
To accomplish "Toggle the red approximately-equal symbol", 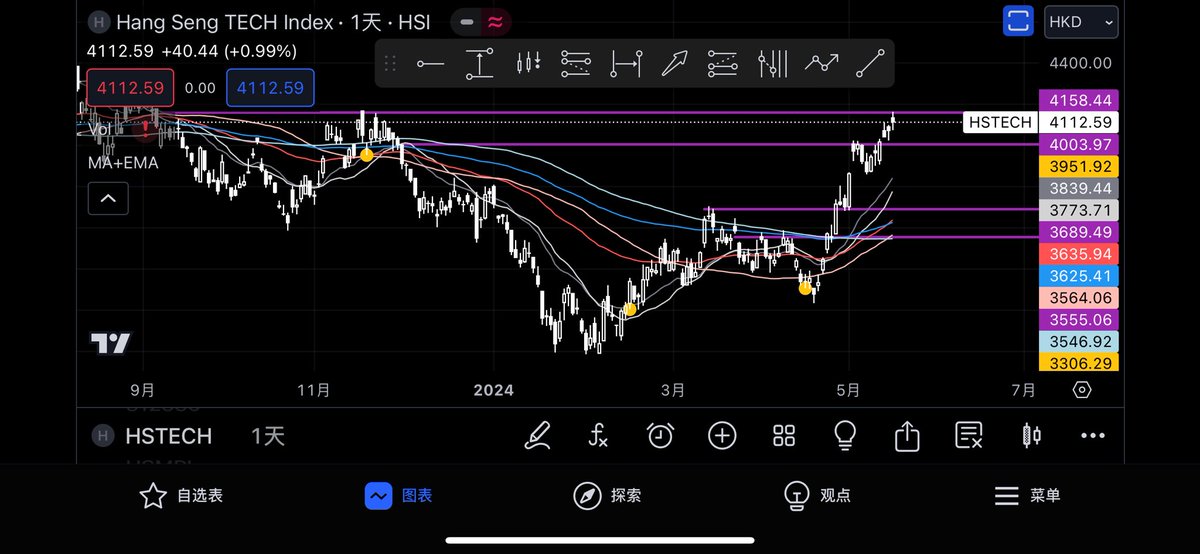I will (494, 21).
